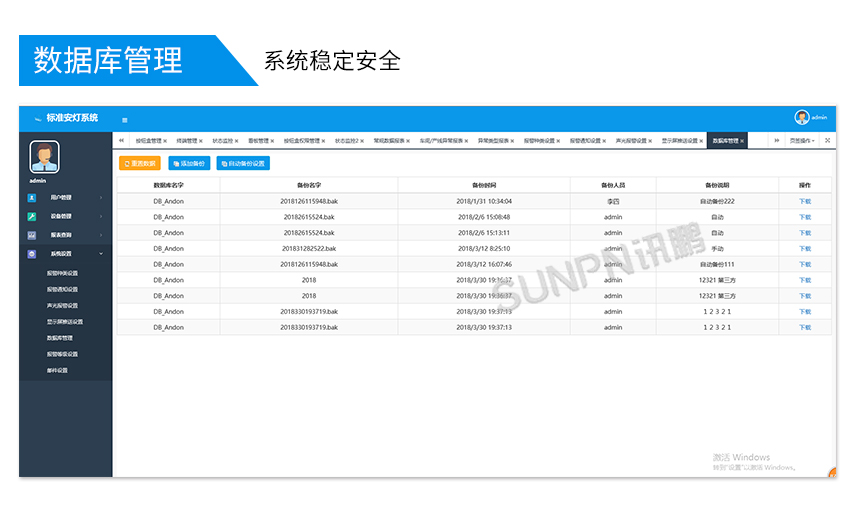Screen dimensions: 860x522
Task: Switch to the 常规数据报表 tab
Action: (x=389, y=141)
